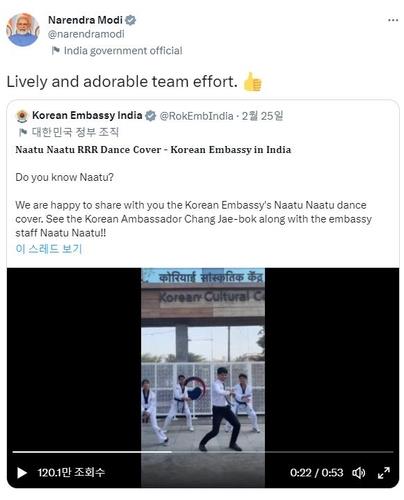The image size is (404, 500).
Task: Mute the video with the speaker icon
Action: pos(359,473)
